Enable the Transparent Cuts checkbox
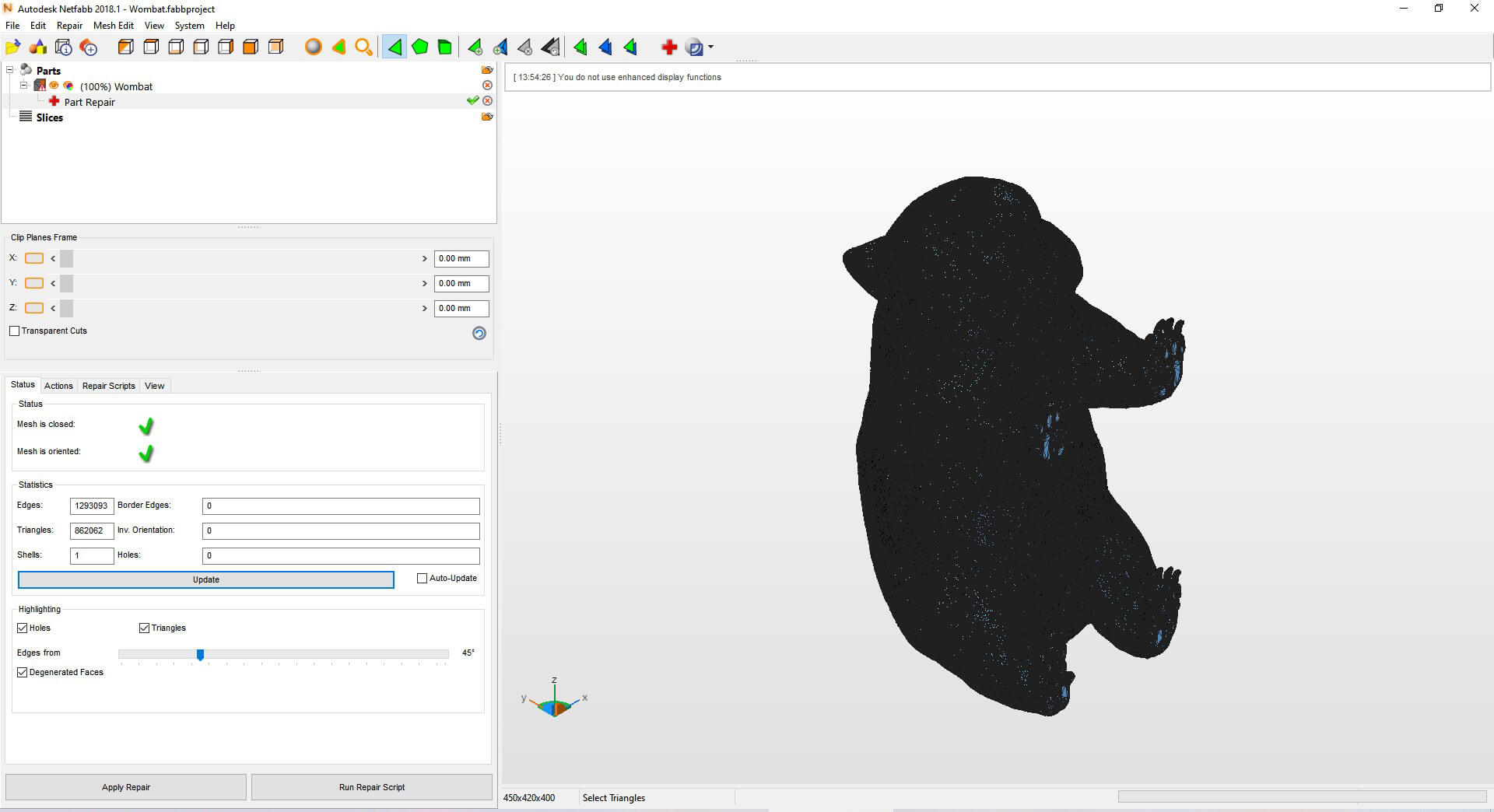Image resolution: width=1494 pixels, height=812 pixels. click(x=15, y=331)
